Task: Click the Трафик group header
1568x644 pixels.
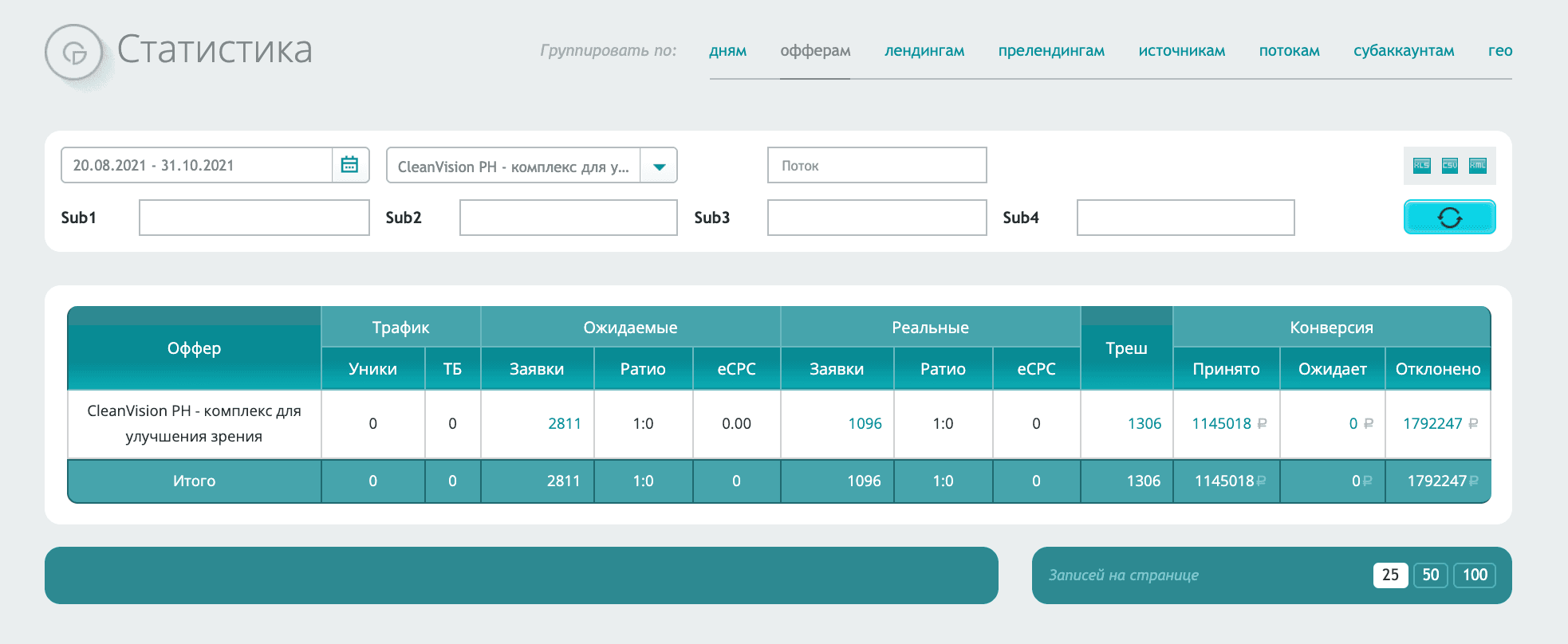Action: (400, 328)
